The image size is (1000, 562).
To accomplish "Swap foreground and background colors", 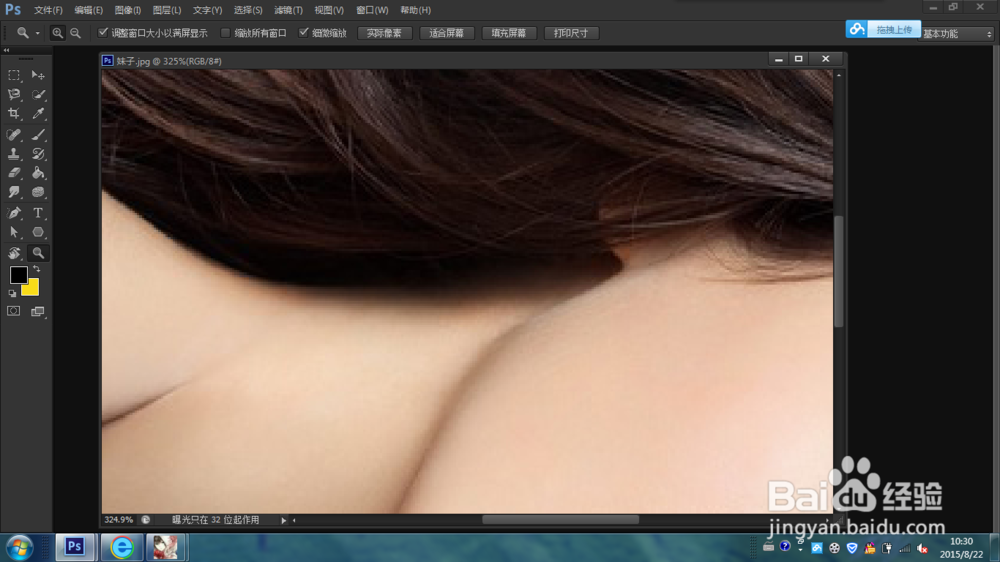I will (x=36, y=269).
